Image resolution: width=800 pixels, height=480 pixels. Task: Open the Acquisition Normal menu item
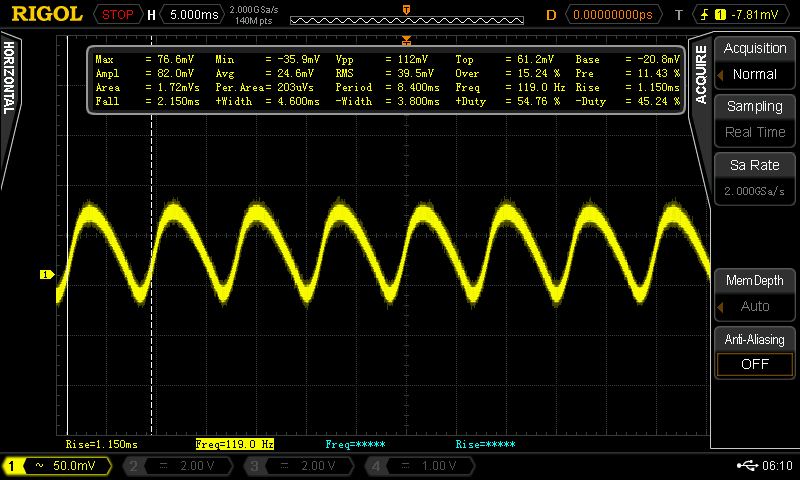(x=755, y=61)
